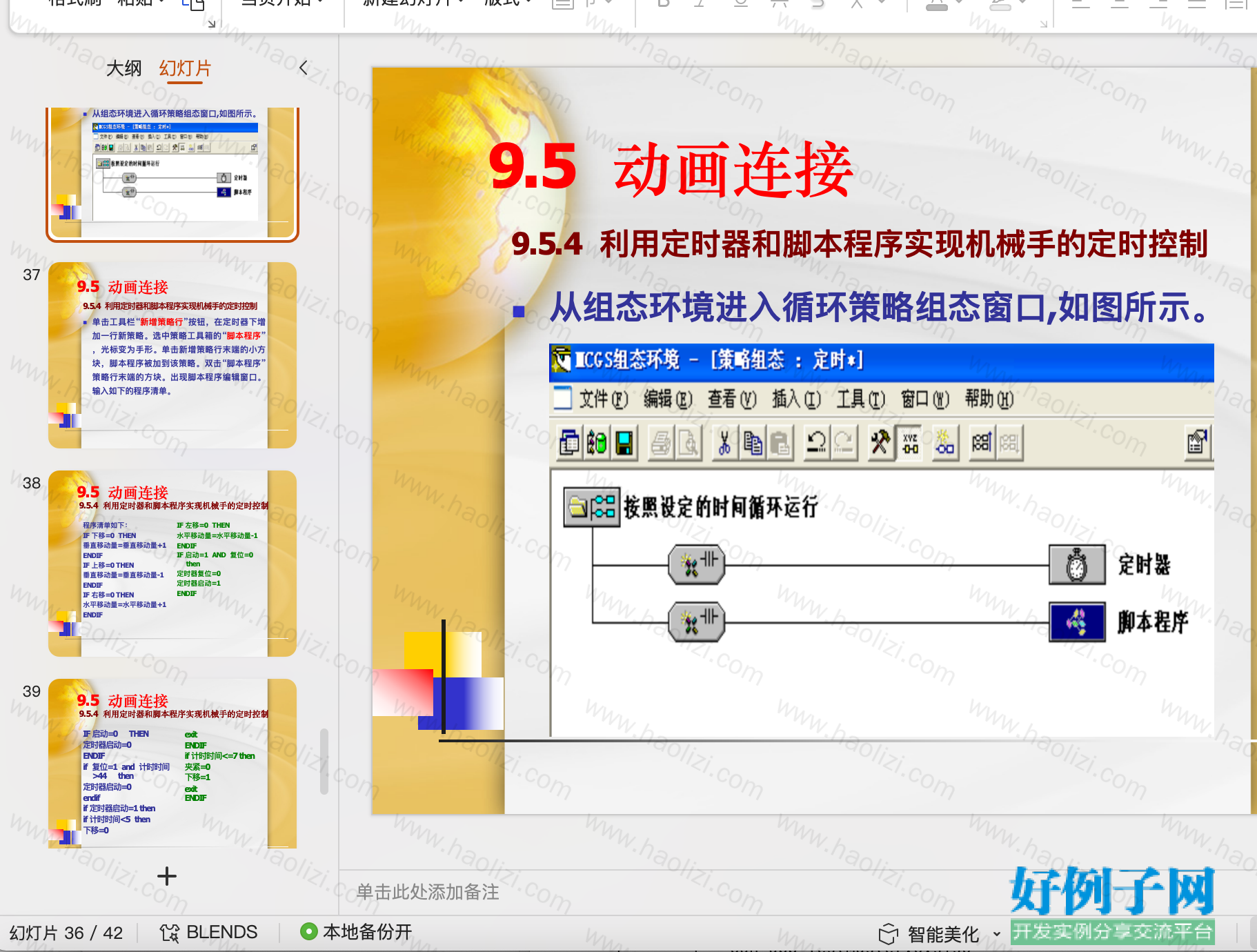Add a new slide with the plus button
Viewport: 1257px width, 952px height.
coord(167,876)
